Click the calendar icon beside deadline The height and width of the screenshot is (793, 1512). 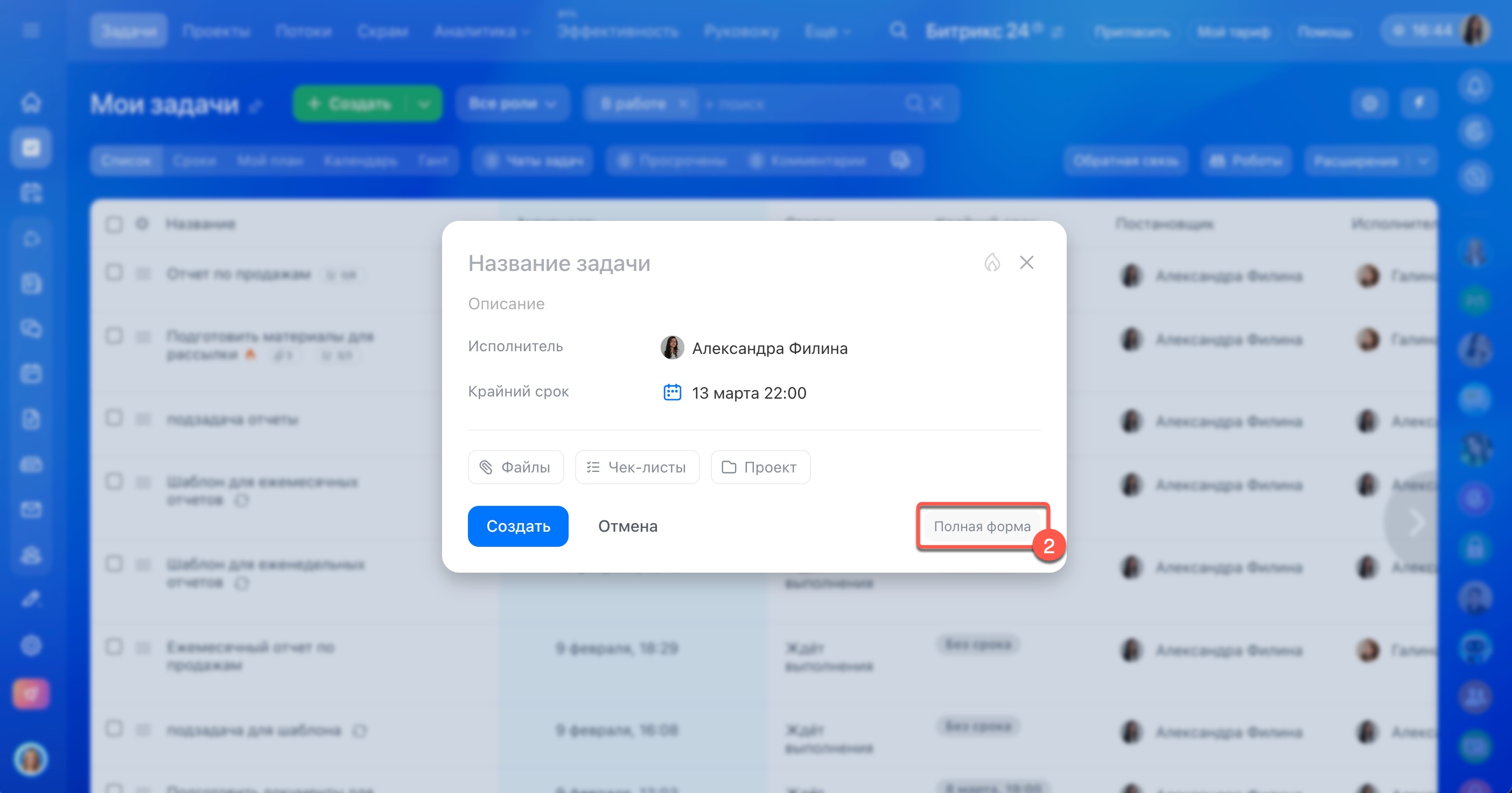672,392
